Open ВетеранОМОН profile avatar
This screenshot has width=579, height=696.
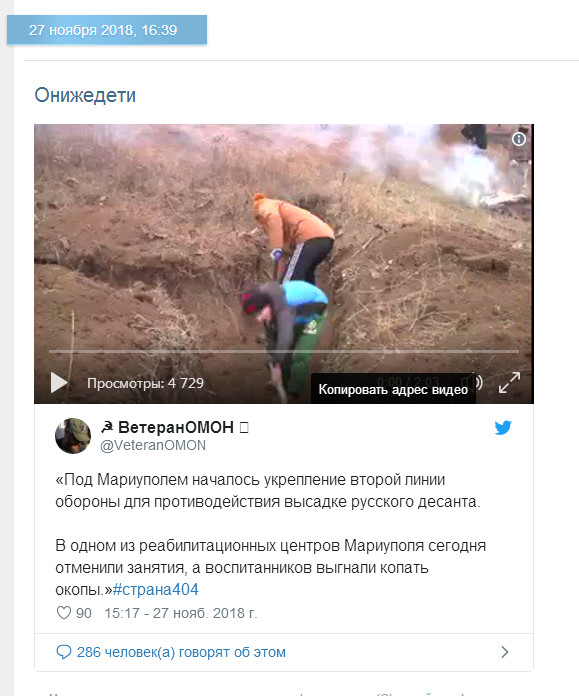(x=73, y=435)
